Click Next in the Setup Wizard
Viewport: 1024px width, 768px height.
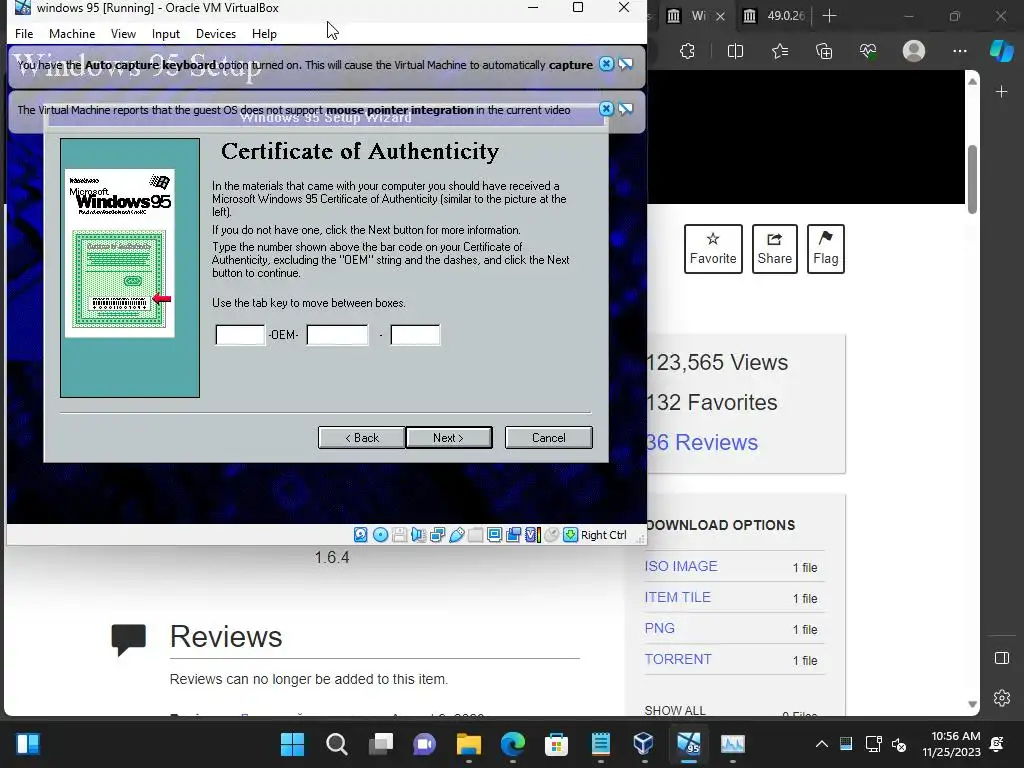(449, 438)
